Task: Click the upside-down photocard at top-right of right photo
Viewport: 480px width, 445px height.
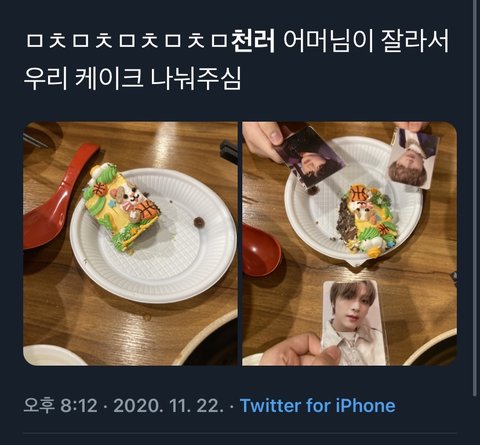Action: (x=413, y=159)
